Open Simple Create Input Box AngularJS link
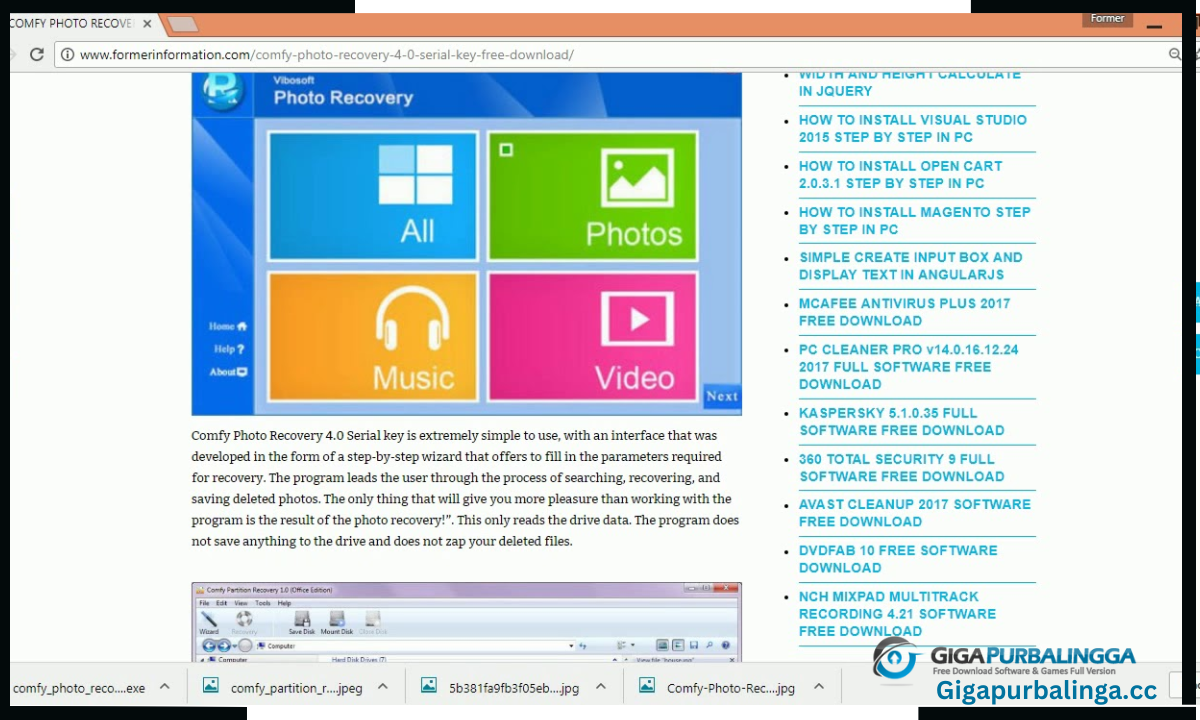 tap(910, 265)
